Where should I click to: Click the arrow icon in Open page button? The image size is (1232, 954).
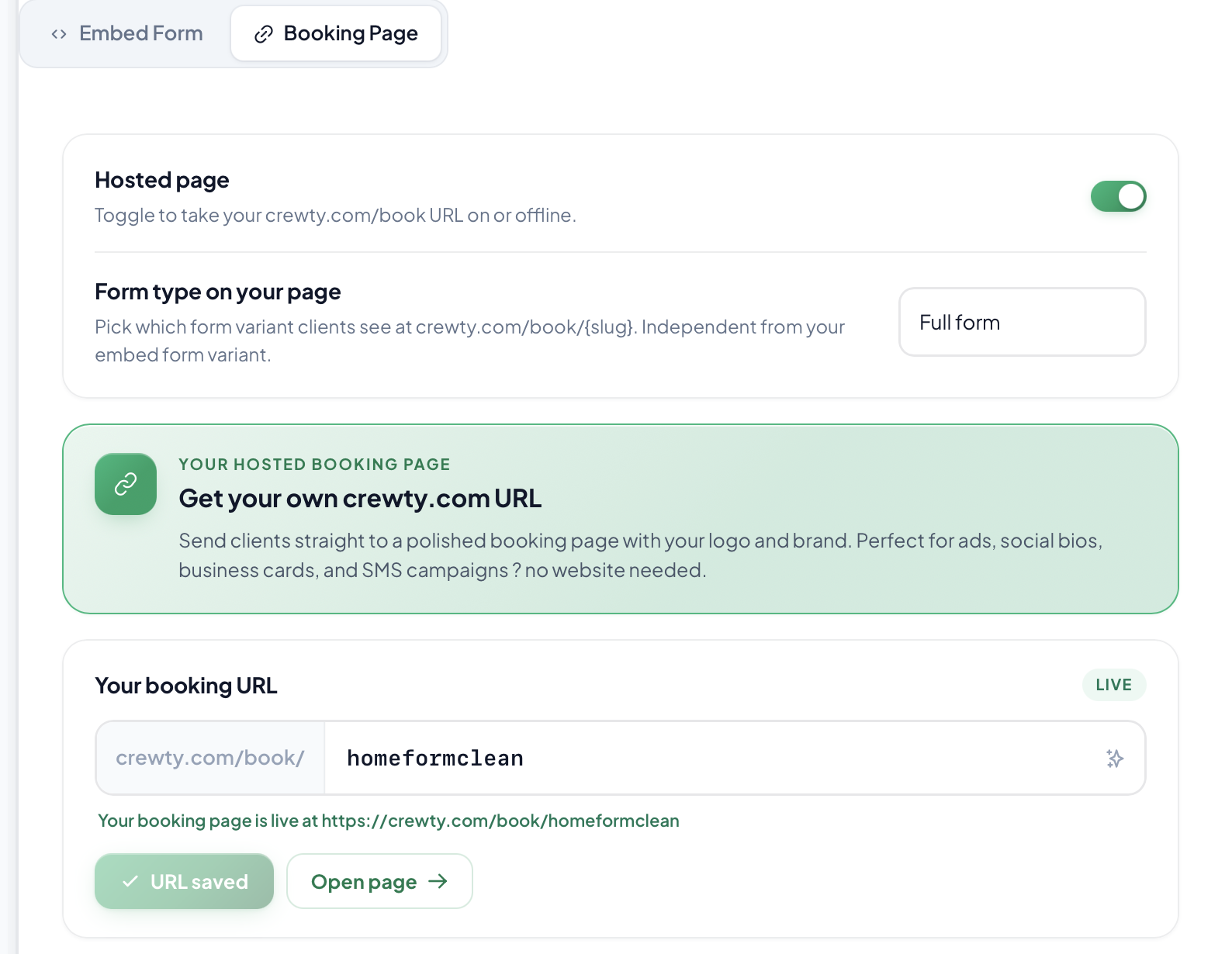438,881
